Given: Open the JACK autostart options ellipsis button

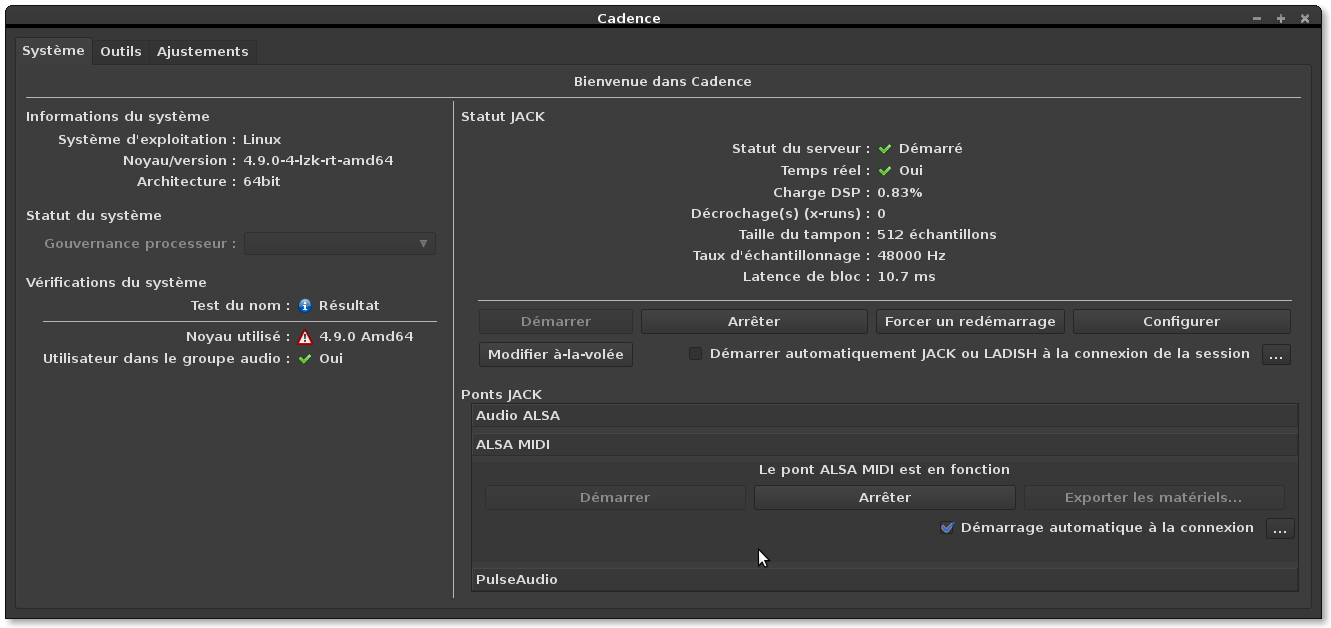Looking at the screenshot, I should tap(1276, 354).
